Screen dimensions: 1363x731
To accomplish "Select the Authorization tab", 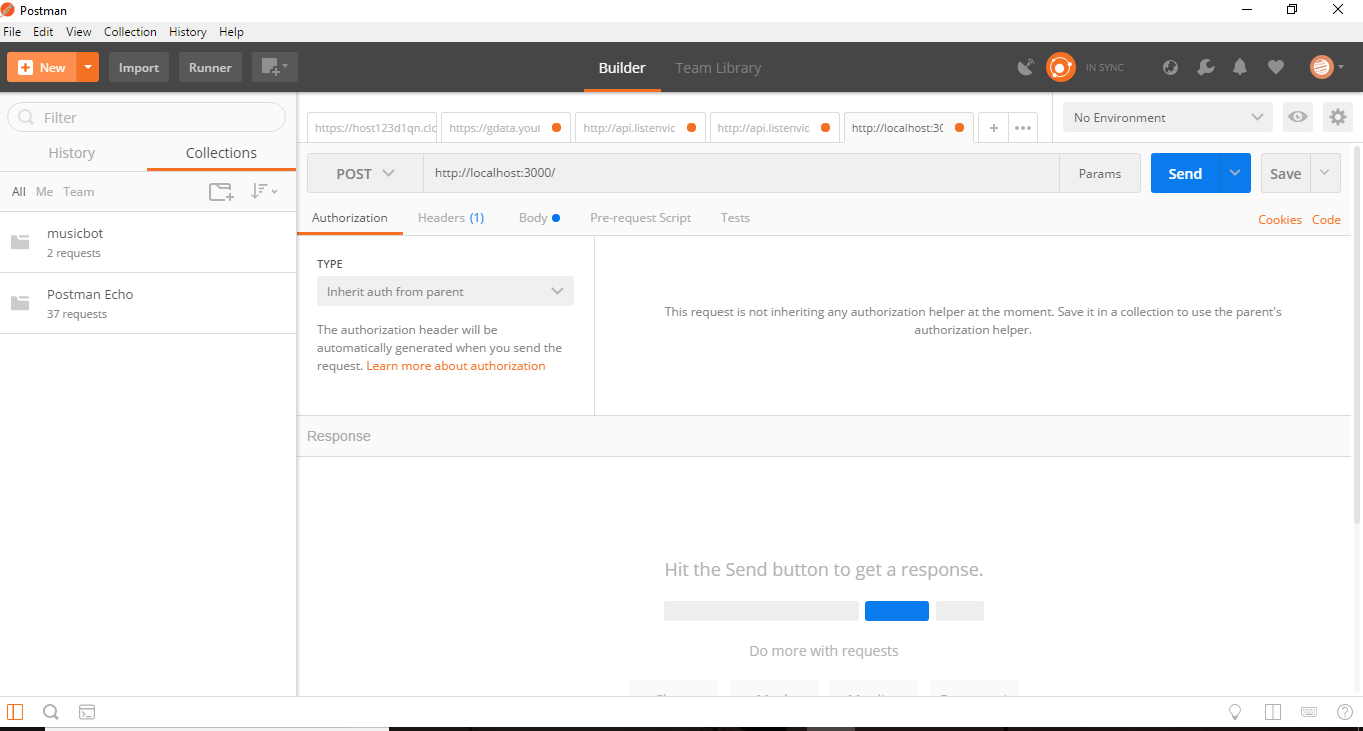I will pos(350,218).
